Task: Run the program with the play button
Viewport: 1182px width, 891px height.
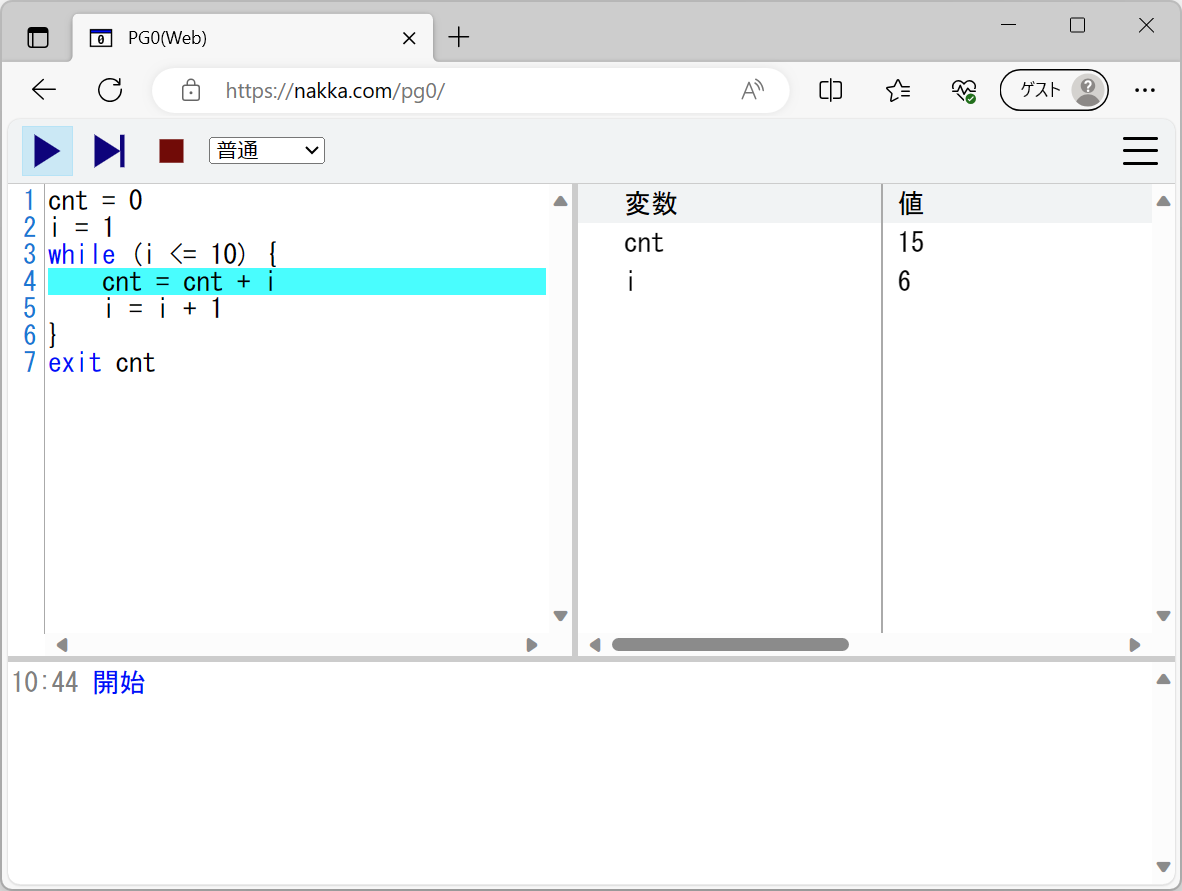Action: [47, 151]
